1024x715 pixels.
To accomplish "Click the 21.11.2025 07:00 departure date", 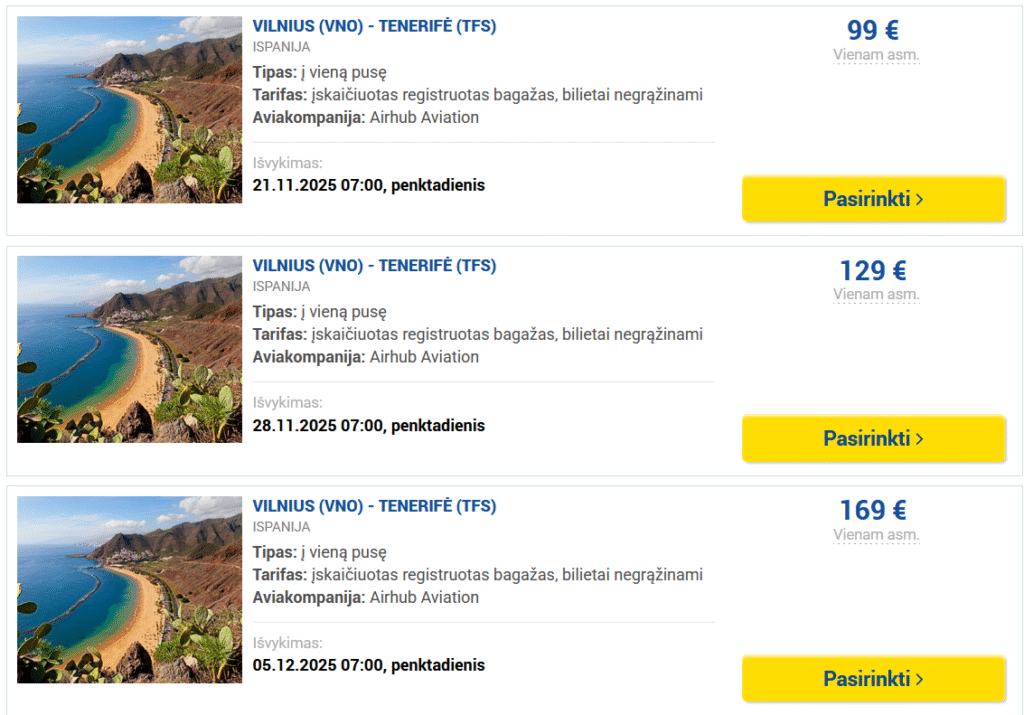I will coord(368,185).
